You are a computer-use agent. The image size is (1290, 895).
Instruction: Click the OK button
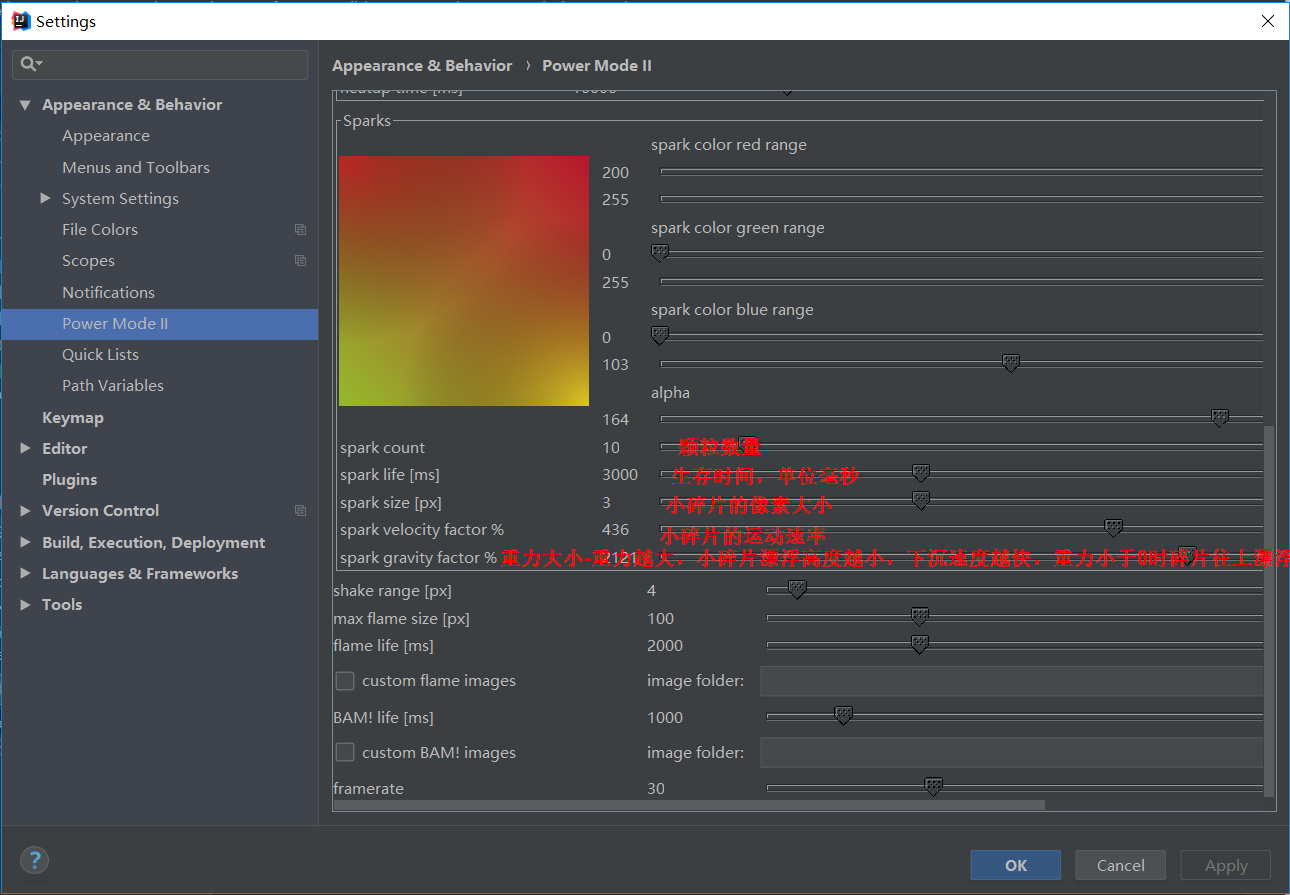(1015, 865)
